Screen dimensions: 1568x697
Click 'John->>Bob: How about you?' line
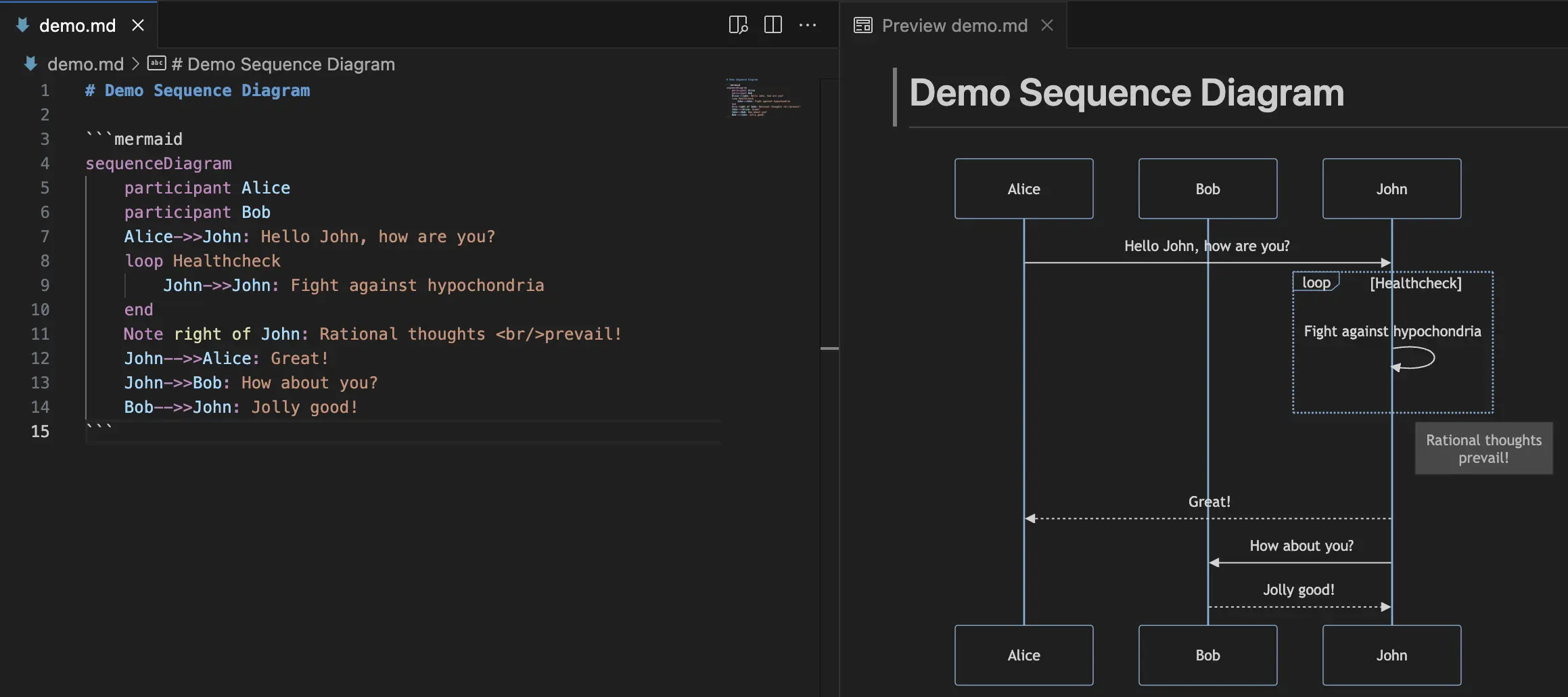click(x=251, y=383)
